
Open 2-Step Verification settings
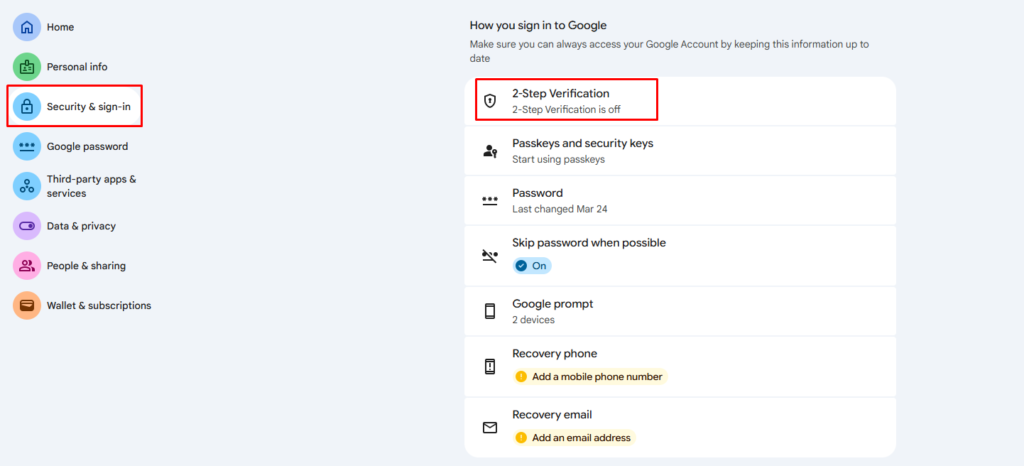click(680, 101)
